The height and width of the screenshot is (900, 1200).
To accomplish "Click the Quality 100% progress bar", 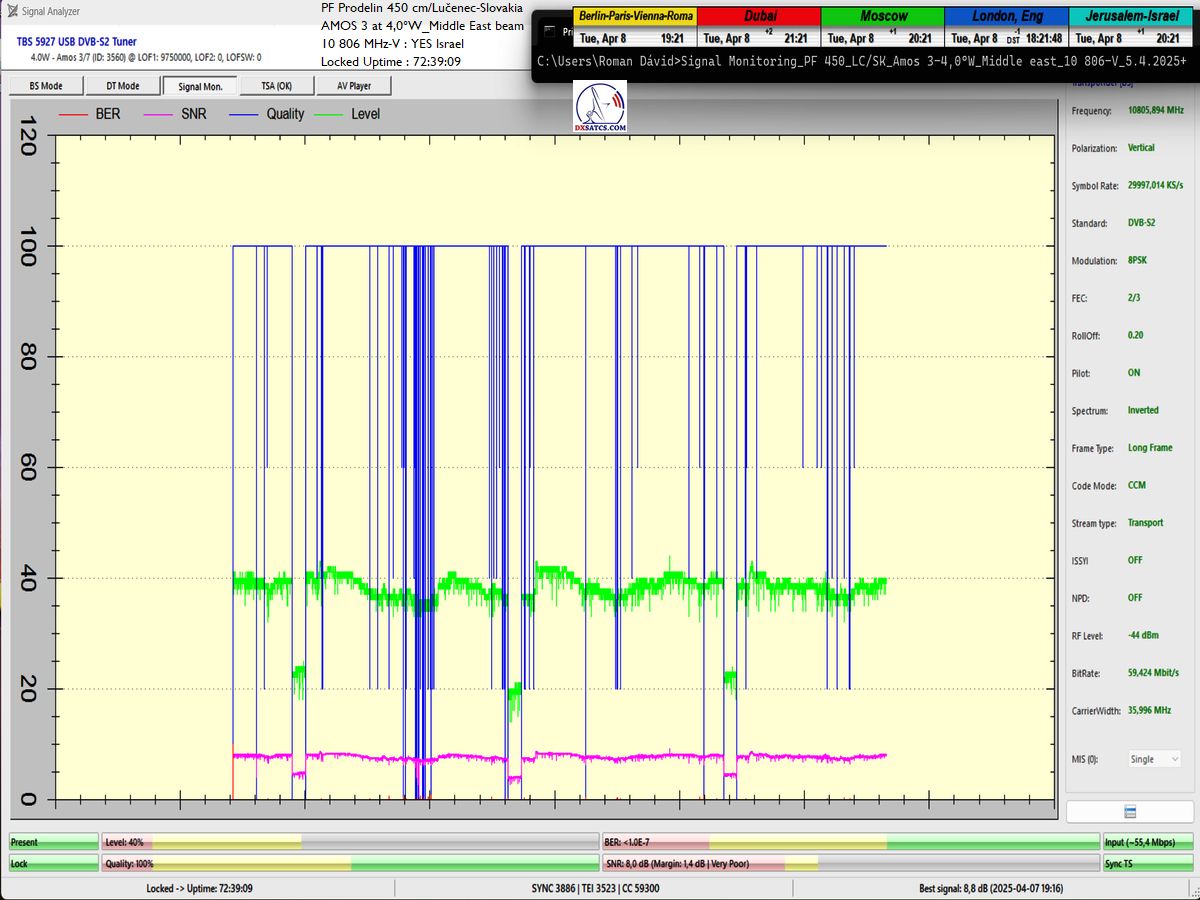I will coord(350,863).
